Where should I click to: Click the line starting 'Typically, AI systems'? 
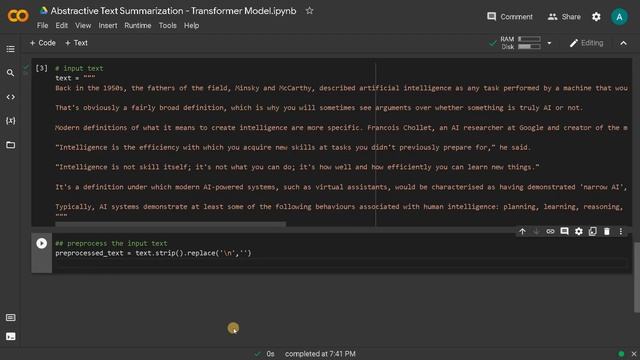click(x=339, y=207)
